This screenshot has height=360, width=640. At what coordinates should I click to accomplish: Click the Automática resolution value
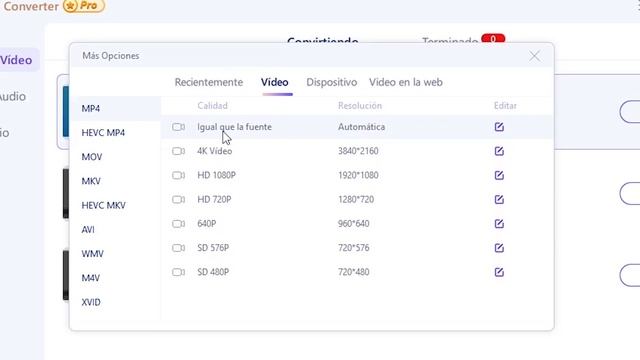361,127
